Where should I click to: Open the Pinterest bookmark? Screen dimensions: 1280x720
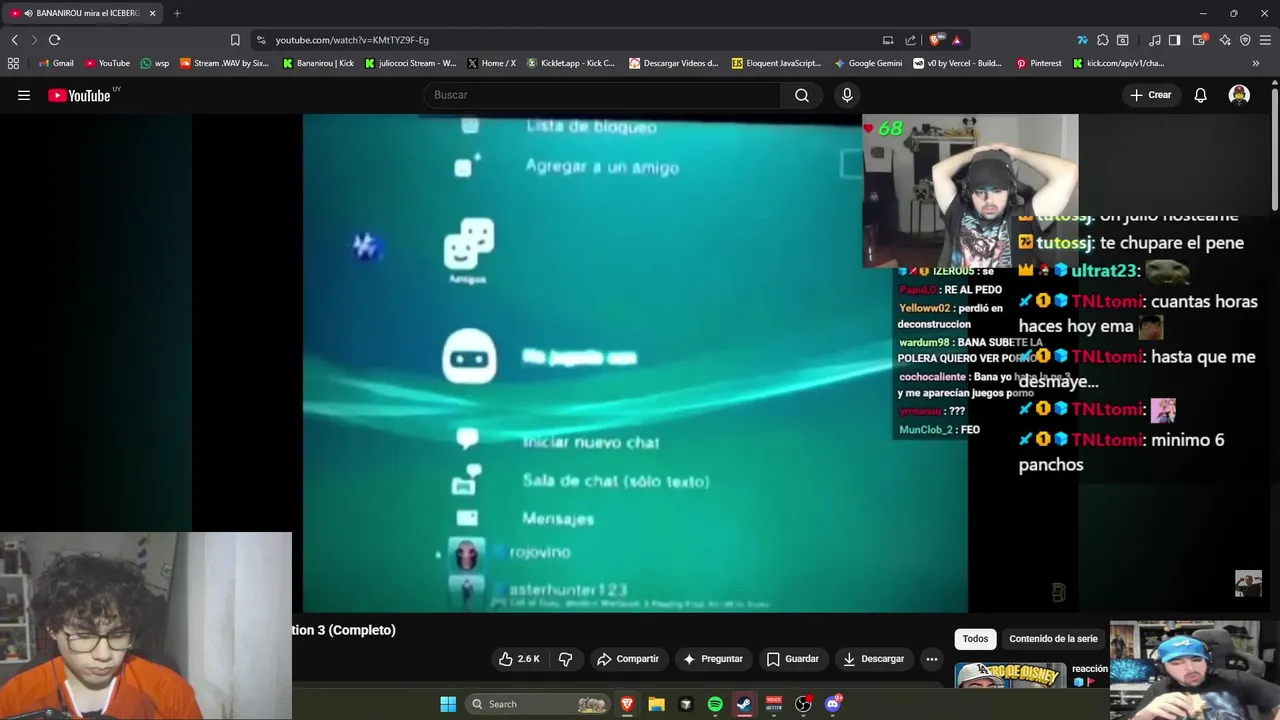click(1039, 63)
